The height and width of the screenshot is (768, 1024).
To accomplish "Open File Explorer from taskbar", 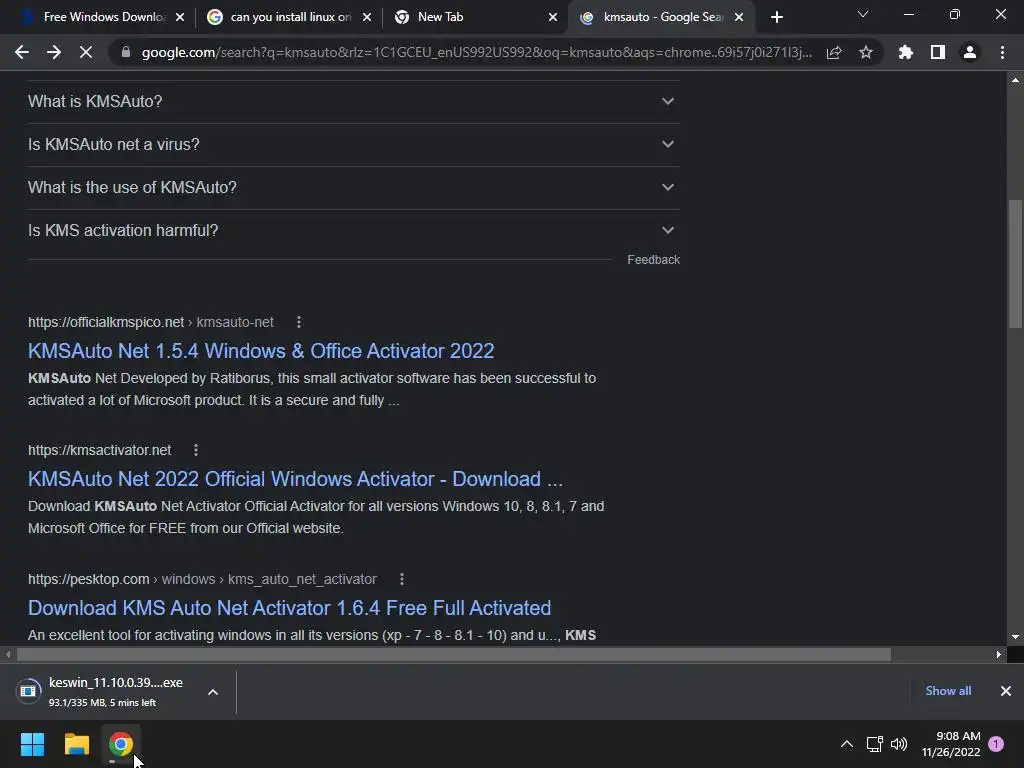I will 76,744.
